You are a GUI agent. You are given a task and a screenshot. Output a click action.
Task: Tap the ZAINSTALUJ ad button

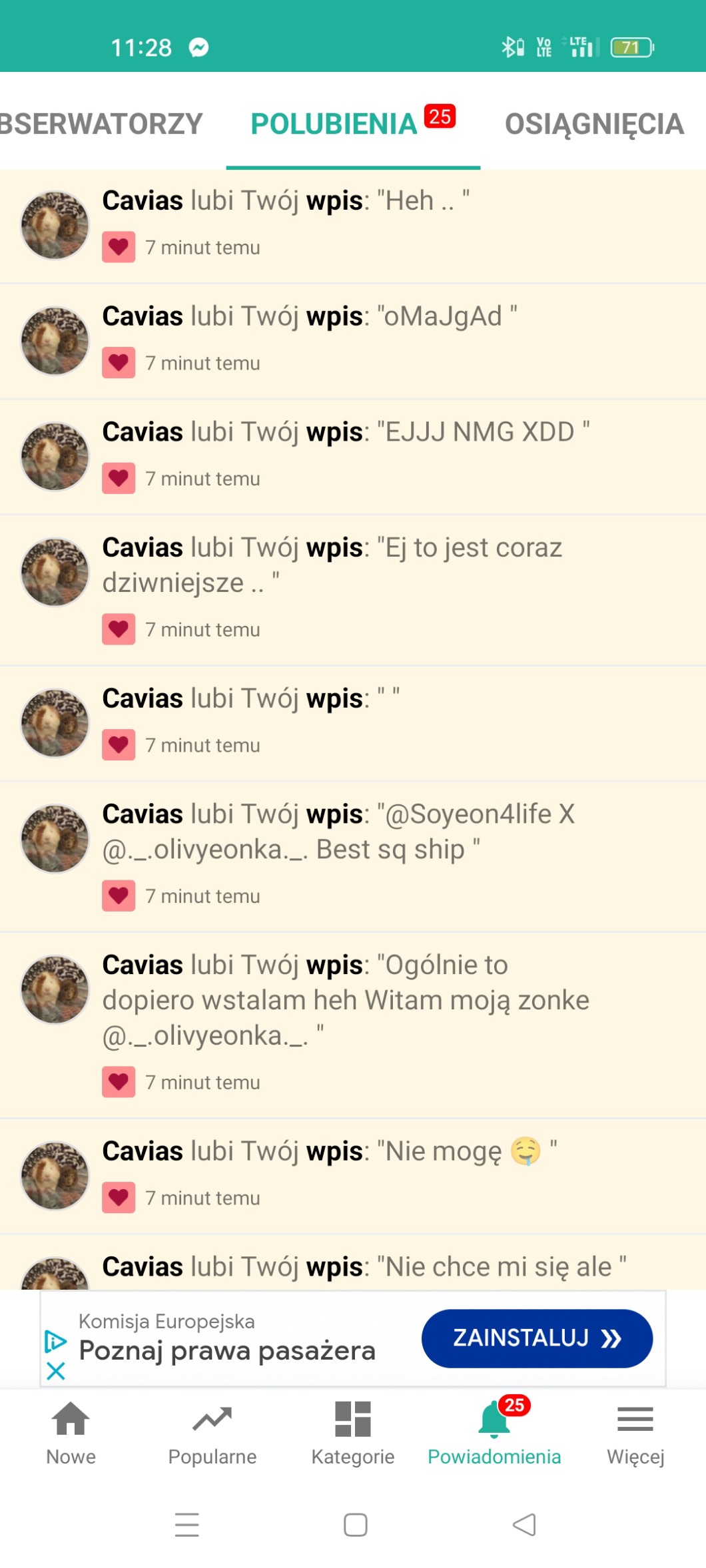pos(537,1338)
